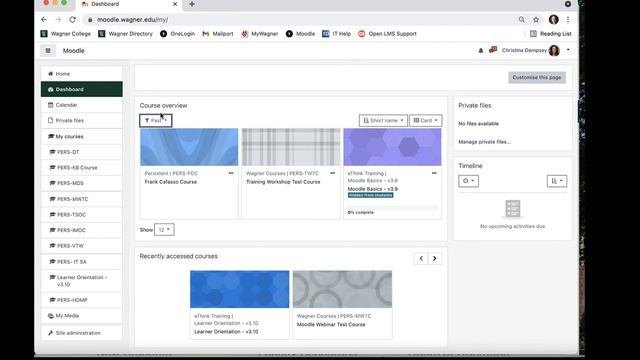Open PERS-TSOC course in sidebar

(x=82, y=215)
